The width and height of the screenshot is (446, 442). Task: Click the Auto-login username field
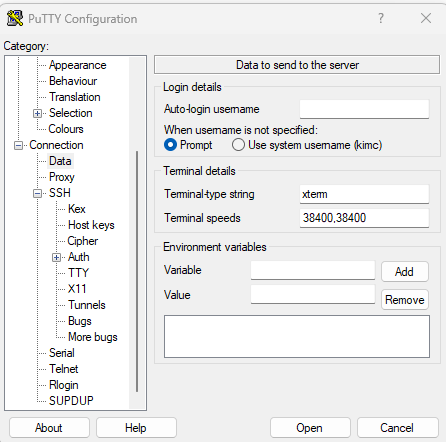(x=364, y=109)
